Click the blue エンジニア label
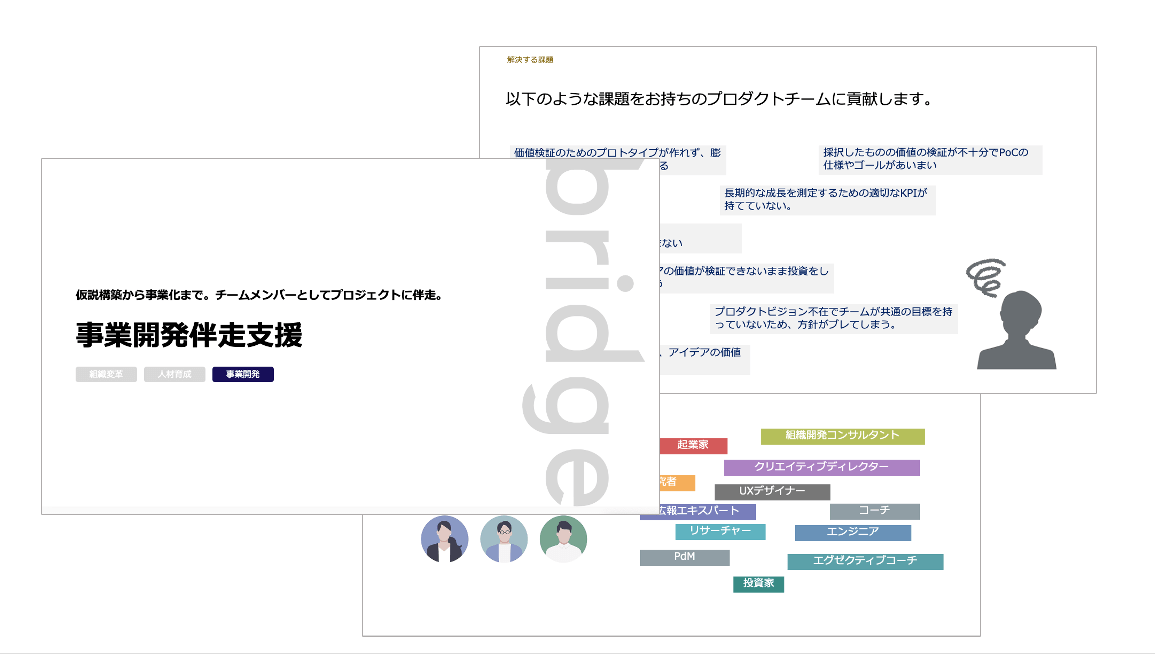This screenshot has width=1155, height=654. pos(852,532)
